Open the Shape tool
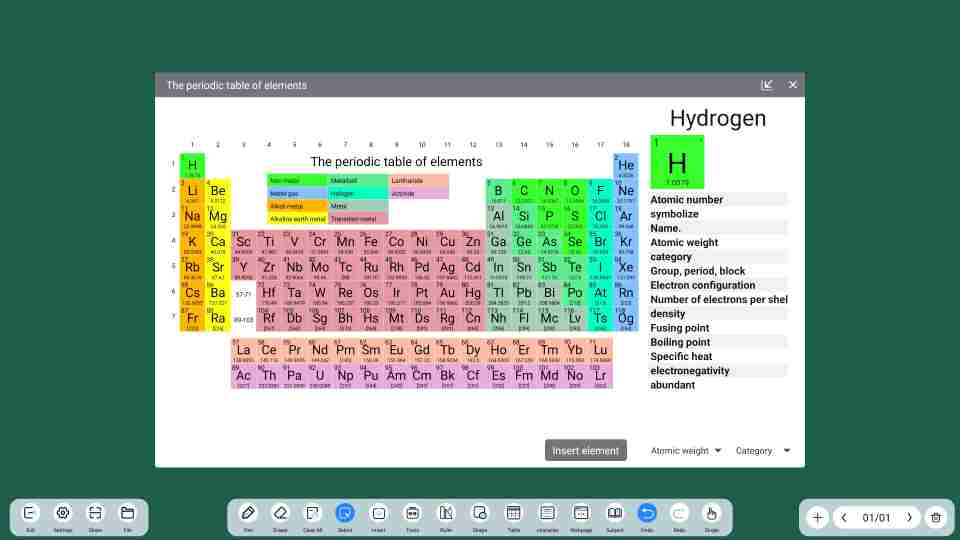The width and height of the screenshot is (960, 540). [480, 513]
